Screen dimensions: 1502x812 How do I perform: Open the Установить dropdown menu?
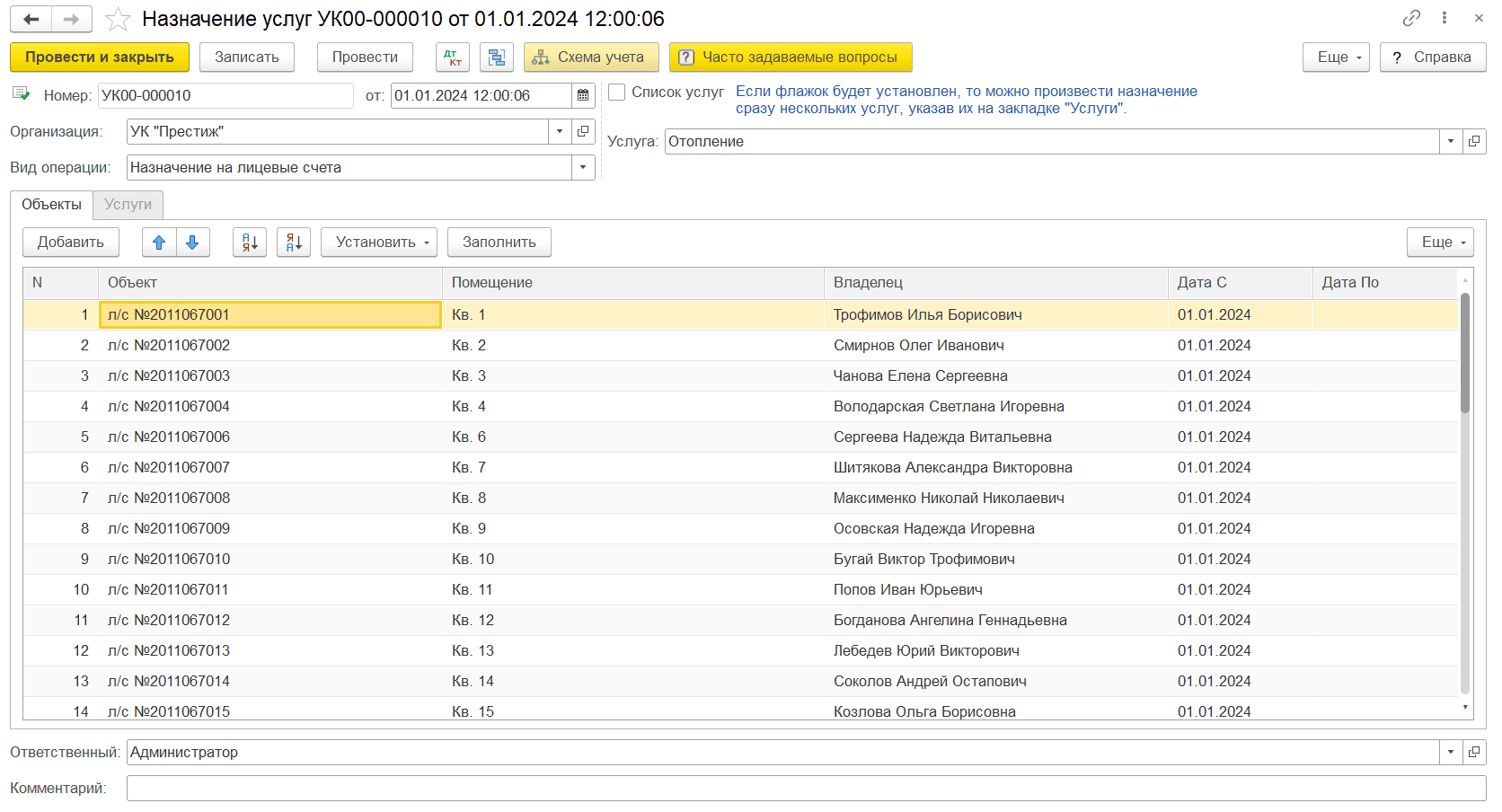[378, 243]
